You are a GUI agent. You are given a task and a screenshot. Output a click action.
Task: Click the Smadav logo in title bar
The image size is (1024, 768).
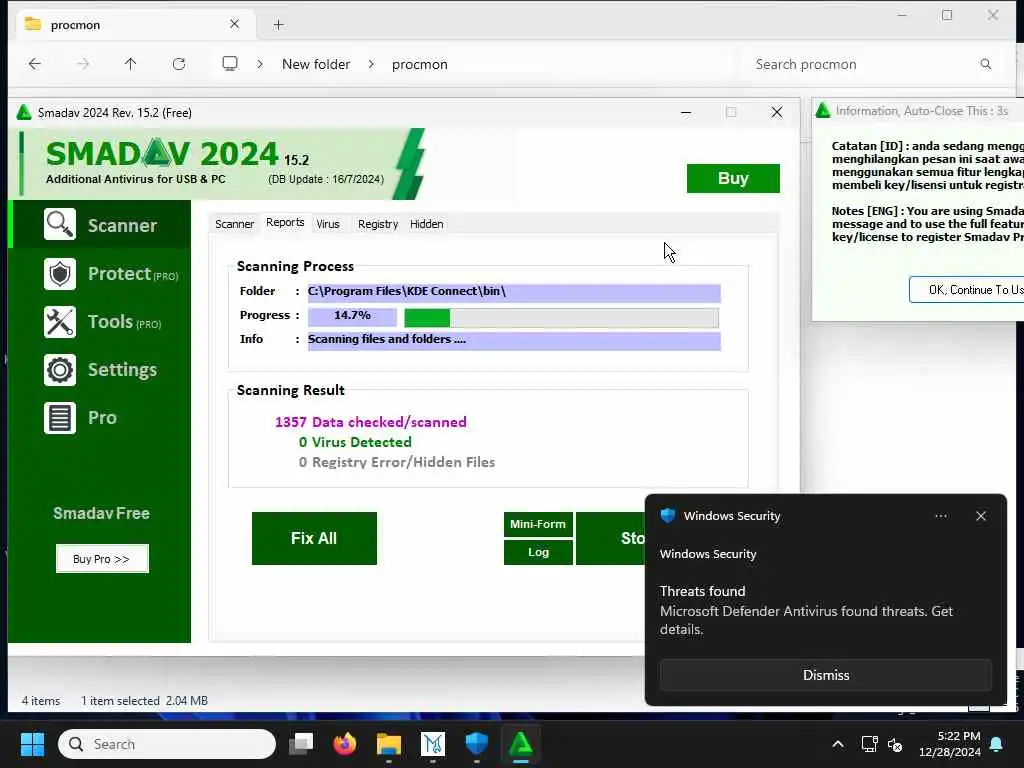[x=24, y=112]
